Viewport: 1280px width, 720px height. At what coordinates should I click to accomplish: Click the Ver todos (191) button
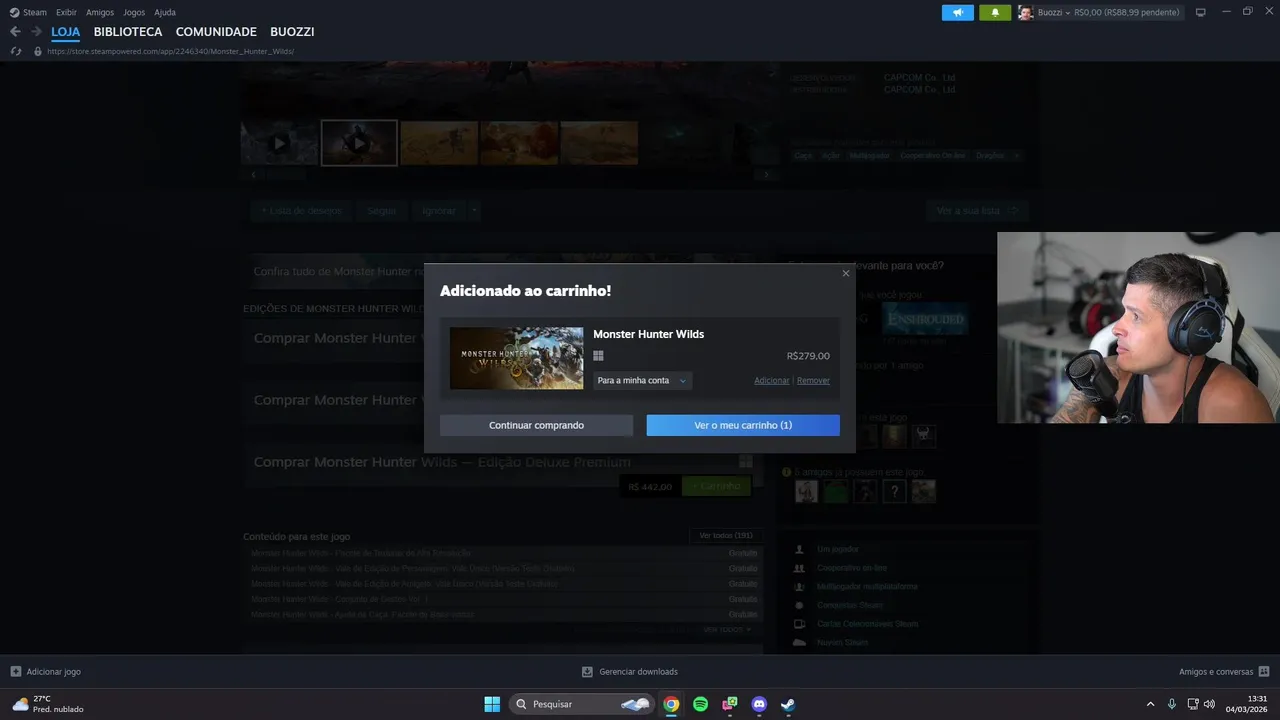tap(726, 535)
